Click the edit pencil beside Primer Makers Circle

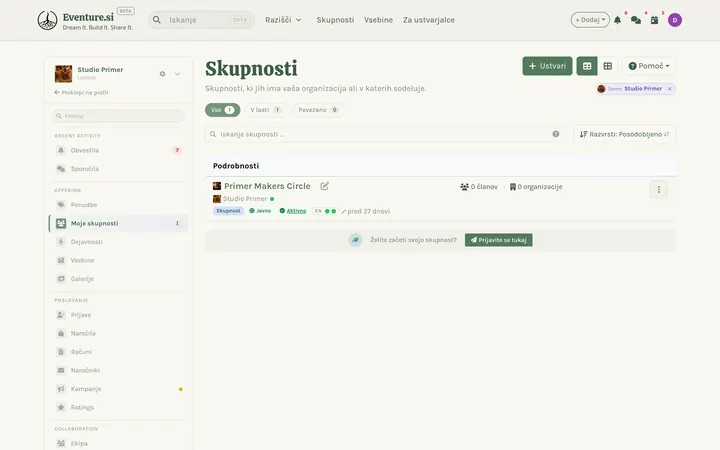coord(325,186)
